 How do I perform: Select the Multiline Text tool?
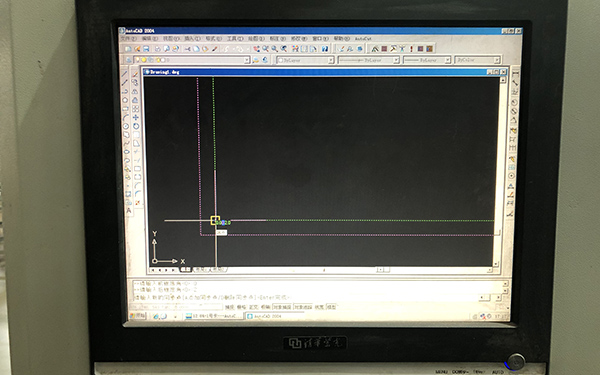(129, 210)
